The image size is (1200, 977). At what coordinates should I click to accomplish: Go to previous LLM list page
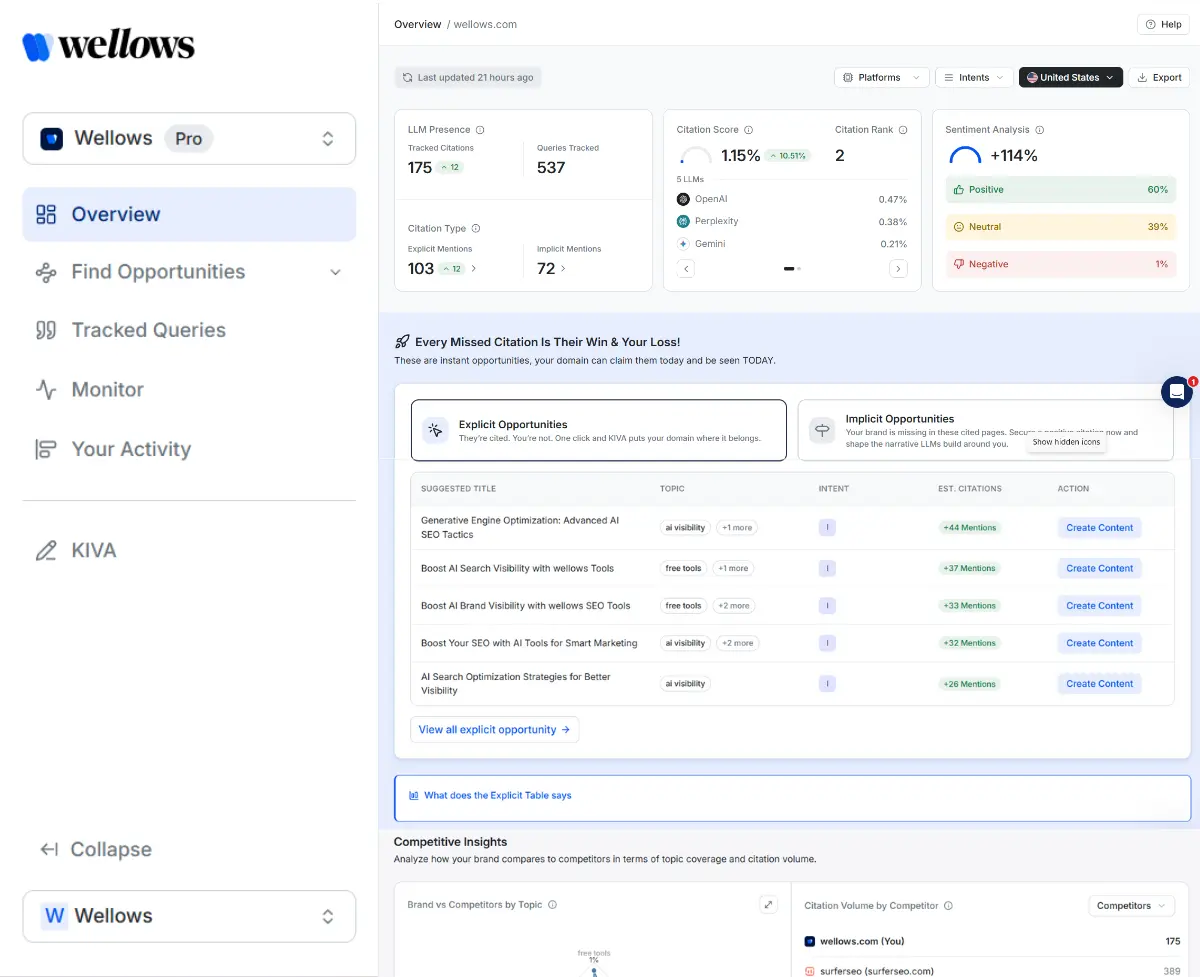[x=686, y=268]
